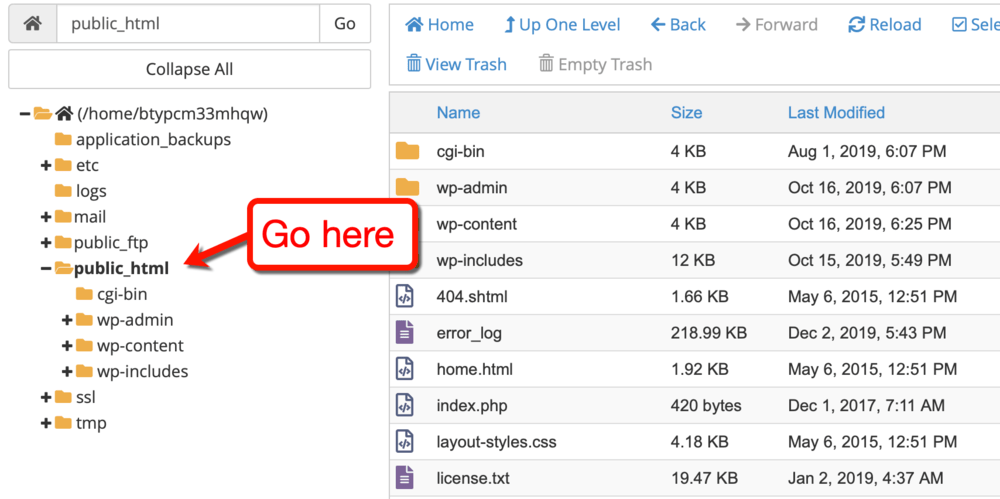Collapse the /home/btypcm33mhqw root node
Screen dimensions: 1000x499
click(25, 114)
